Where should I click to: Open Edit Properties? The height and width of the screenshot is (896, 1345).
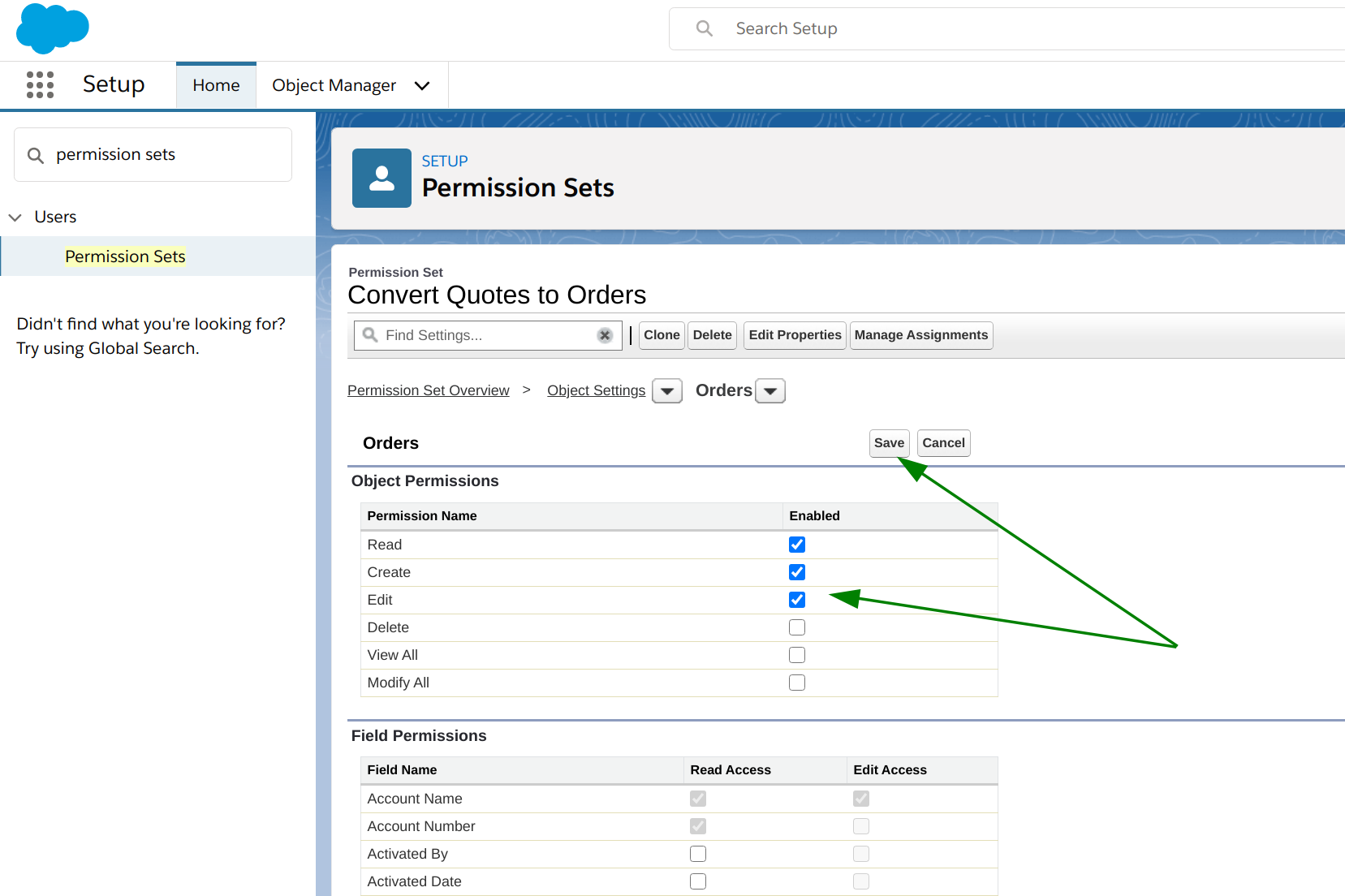click(795, 335)
